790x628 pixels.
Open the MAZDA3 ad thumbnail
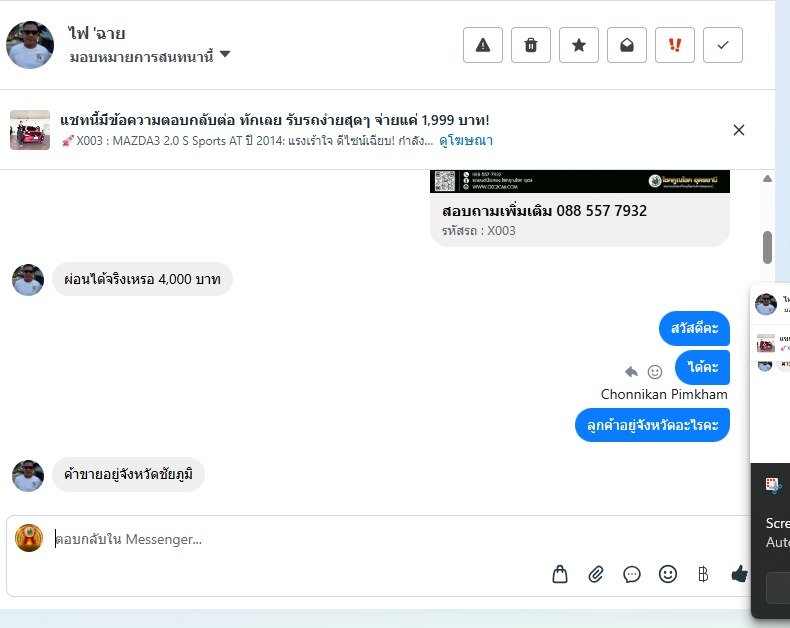[x=30, y=130]
